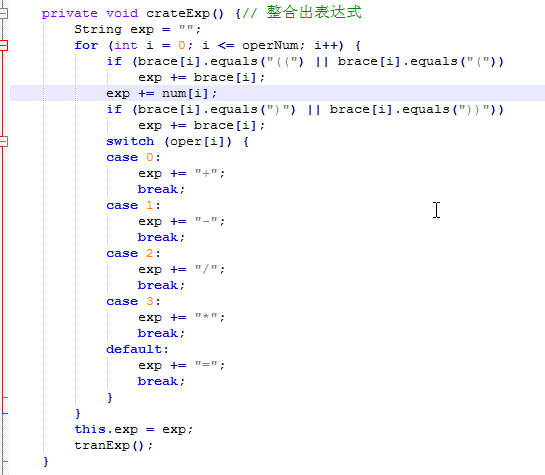Click 'exp += brace[i];' under the second if
The height and width of the screenshot is (475, 545).
[202, 125]
